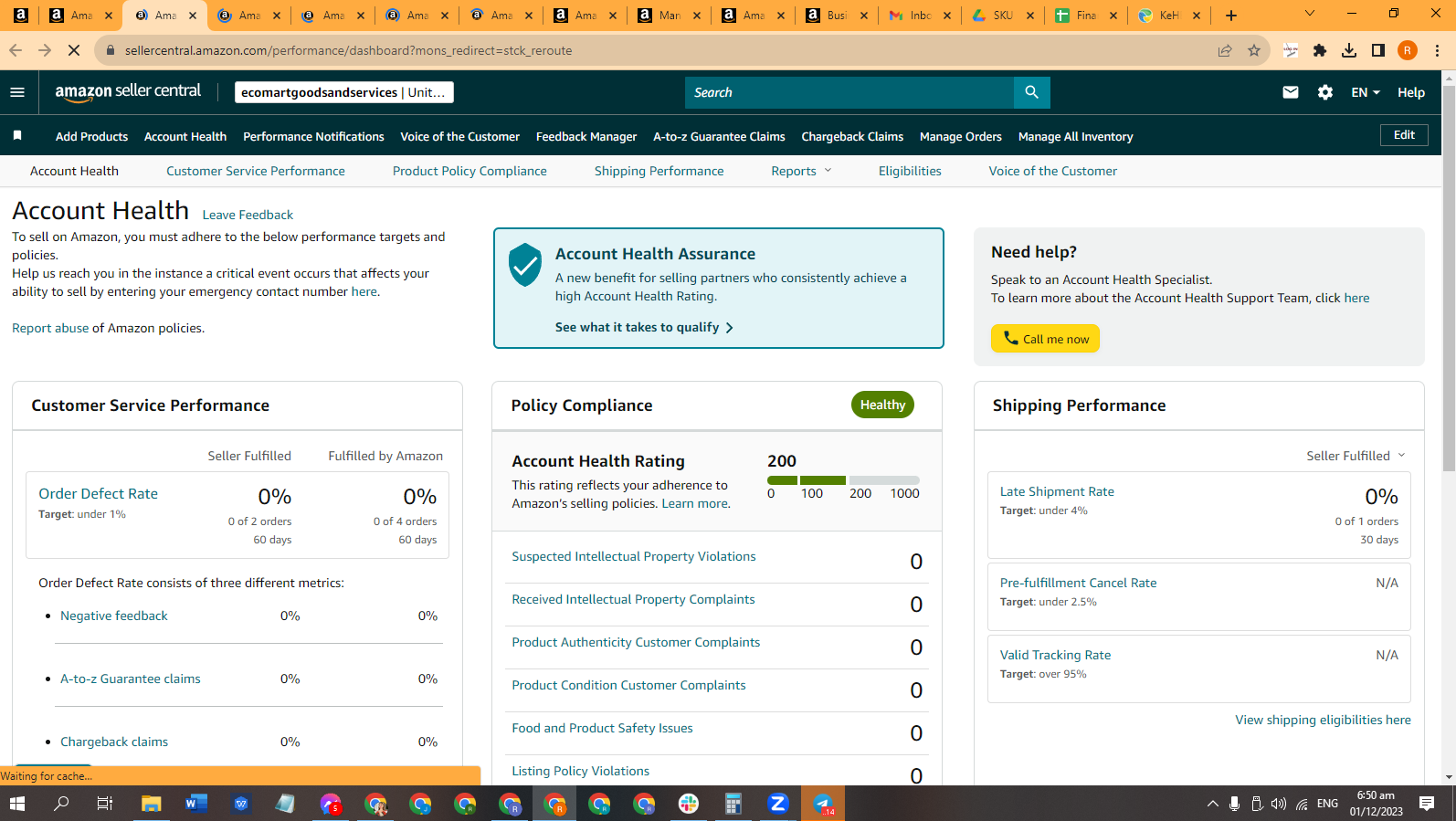Viewport: 1456px width, 821px height.
Task: Open Feedback Manager in the top menu
Action: pos(586,136)
